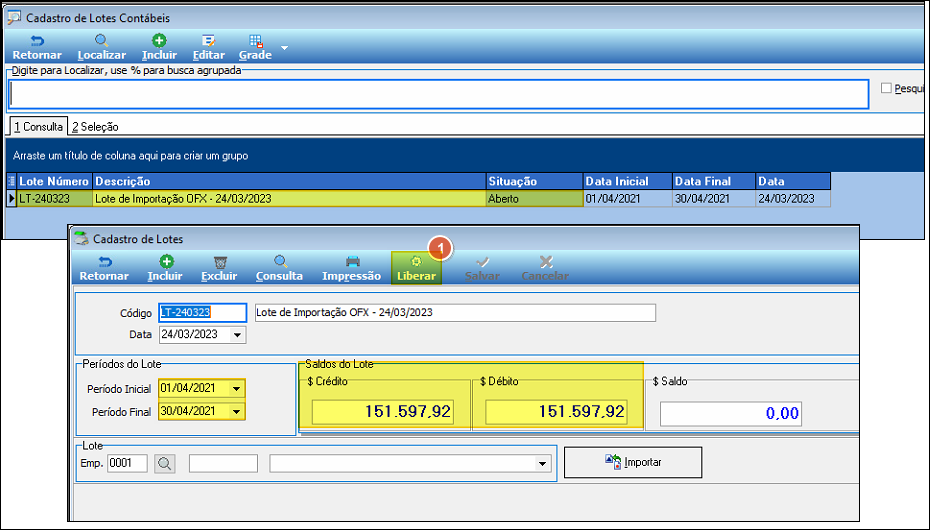Switch to the 2 Seleção tab
The width and height of the screenshot is (930, 530).
(95, 127)
